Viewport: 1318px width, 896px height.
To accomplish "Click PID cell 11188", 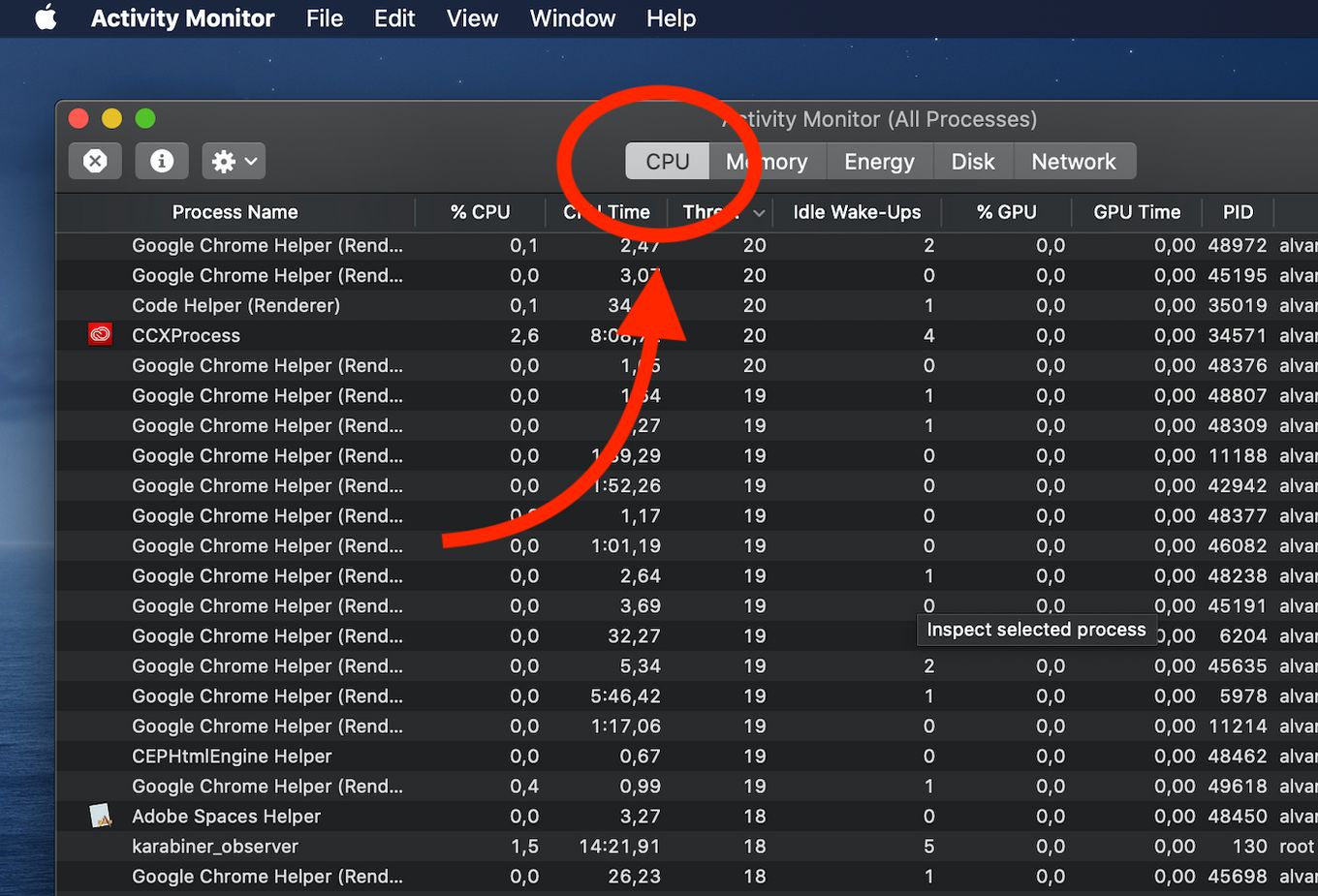I will (x=1238, y=455).
